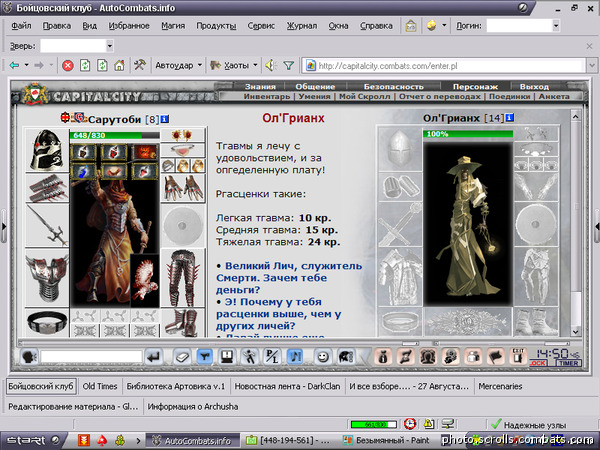Select Сарутоби's gloves slot

pos(183,188)
